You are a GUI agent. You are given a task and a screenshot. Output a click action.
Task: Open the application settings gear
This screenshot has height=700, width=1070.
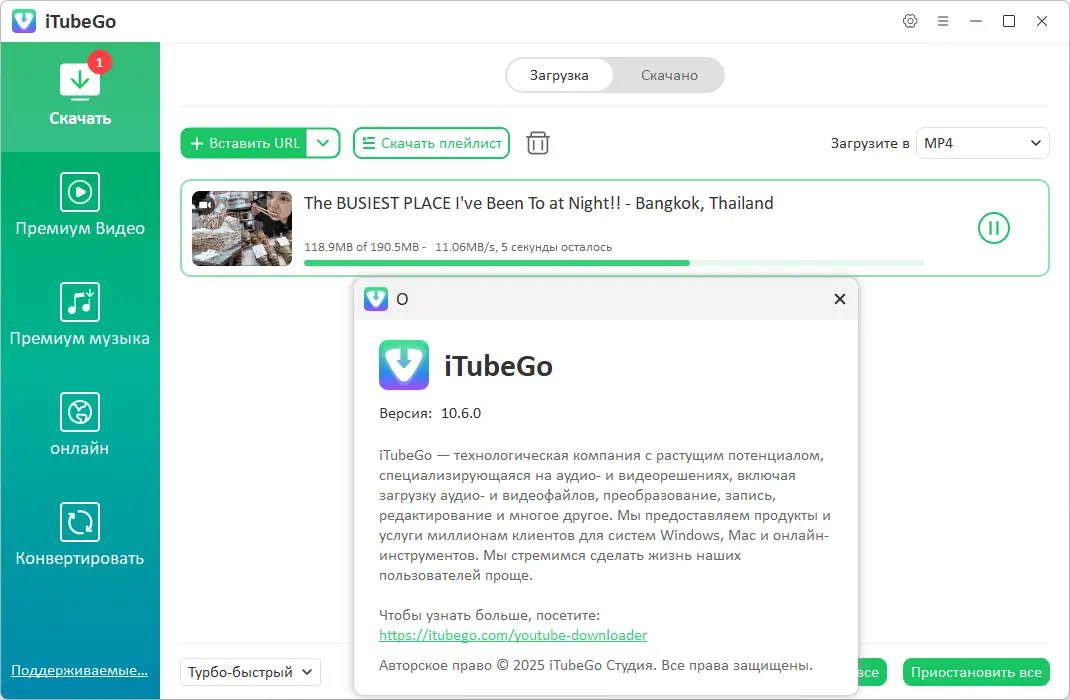[x=910, y=20]
